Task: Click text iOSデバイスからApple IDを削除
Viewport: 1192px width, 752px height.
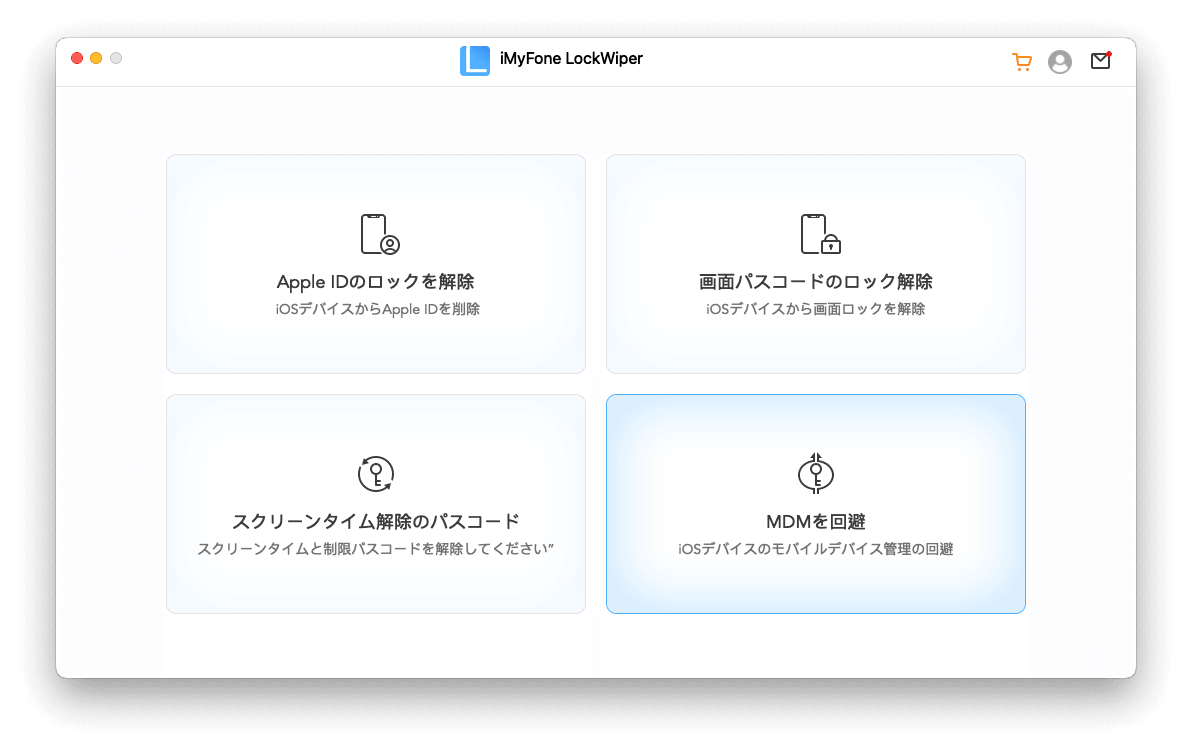Action: 378,309
